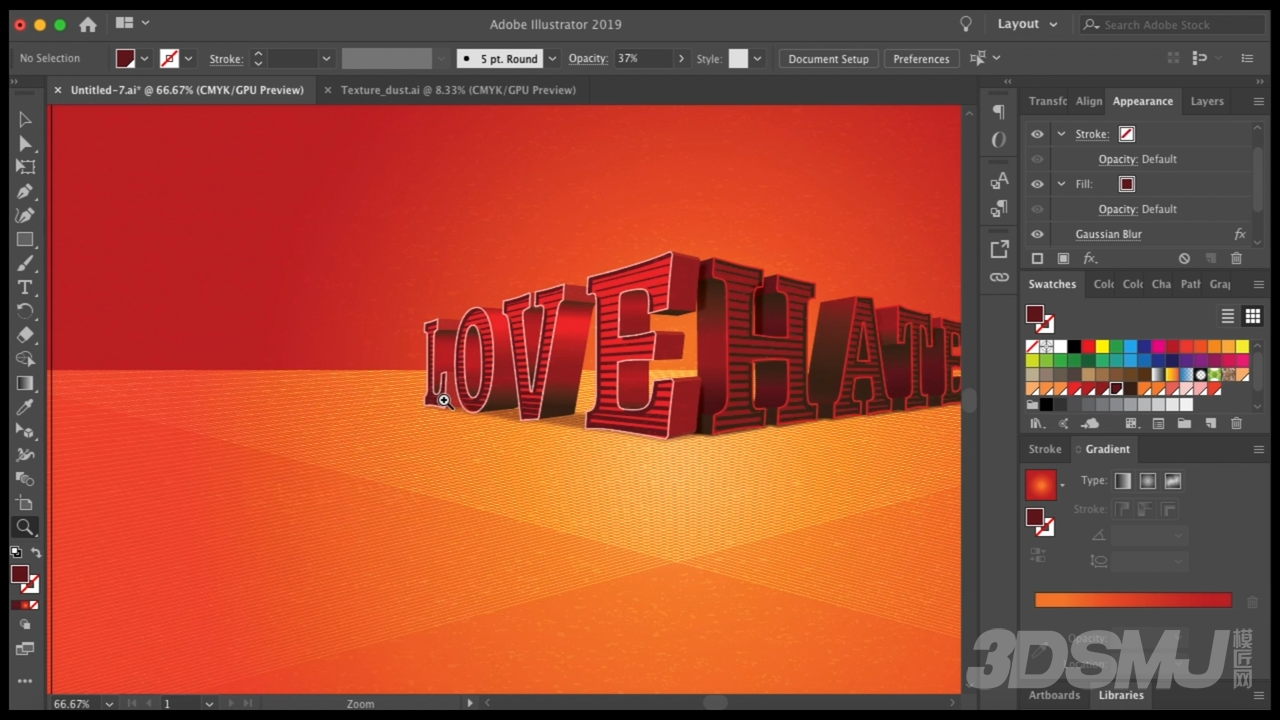Open the OpenType panel icon

(999, 140)
